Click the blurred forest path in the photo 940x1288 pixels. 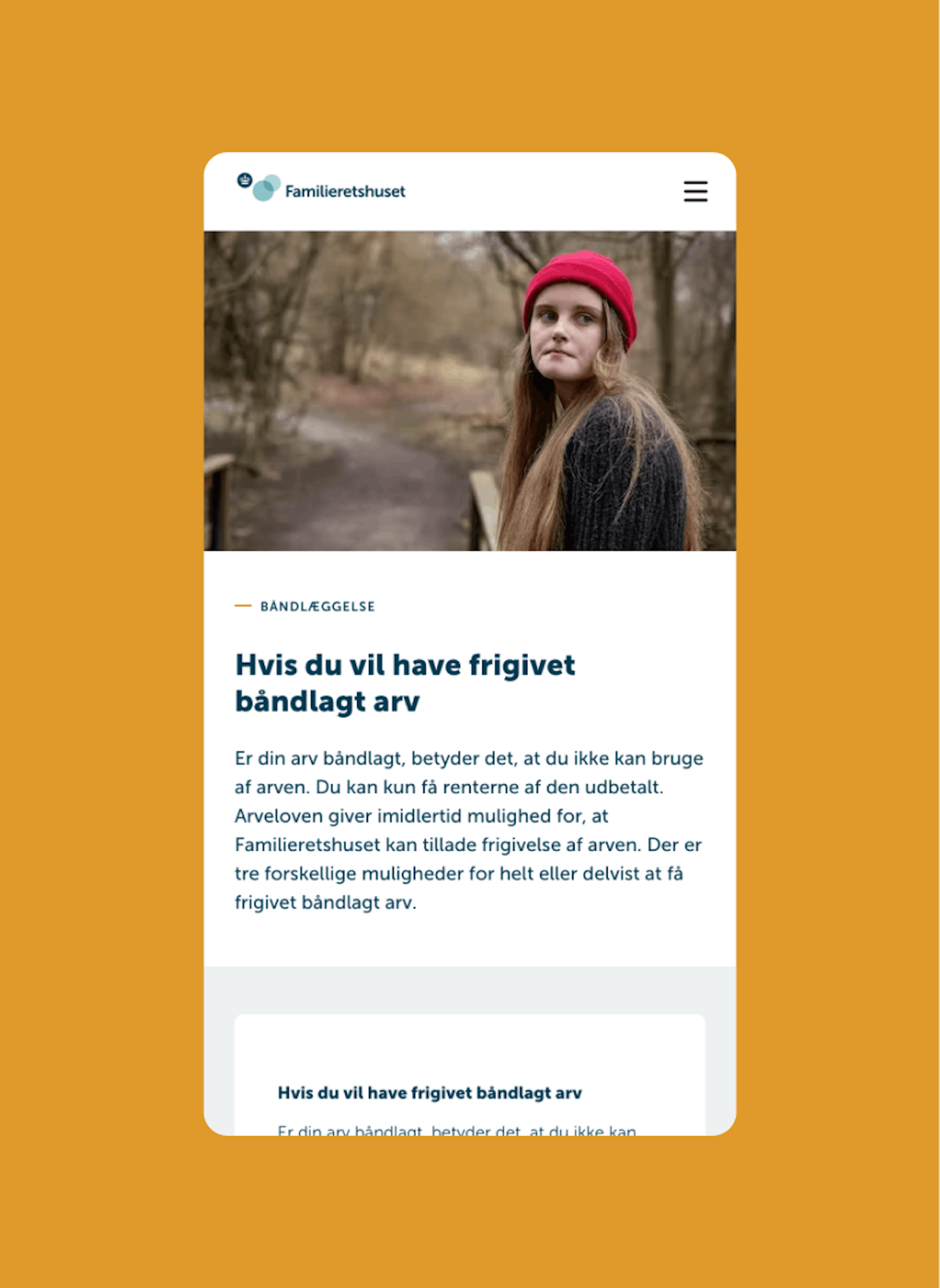[x=353, y=472]
